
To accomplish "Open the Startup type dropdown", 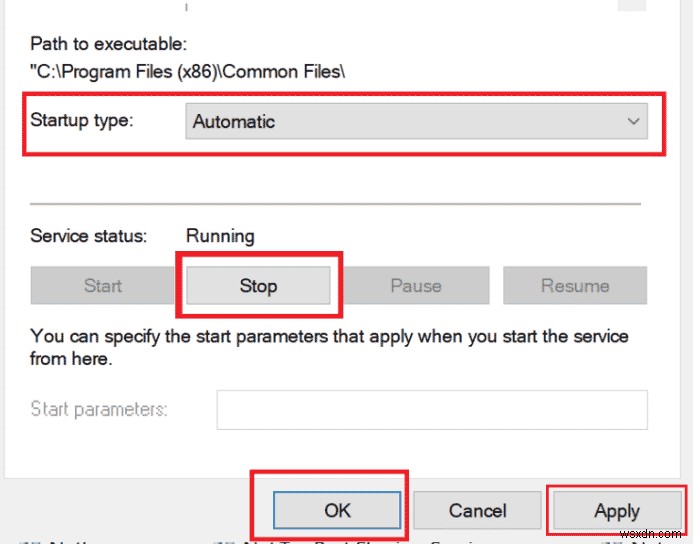I will (416, 121).
